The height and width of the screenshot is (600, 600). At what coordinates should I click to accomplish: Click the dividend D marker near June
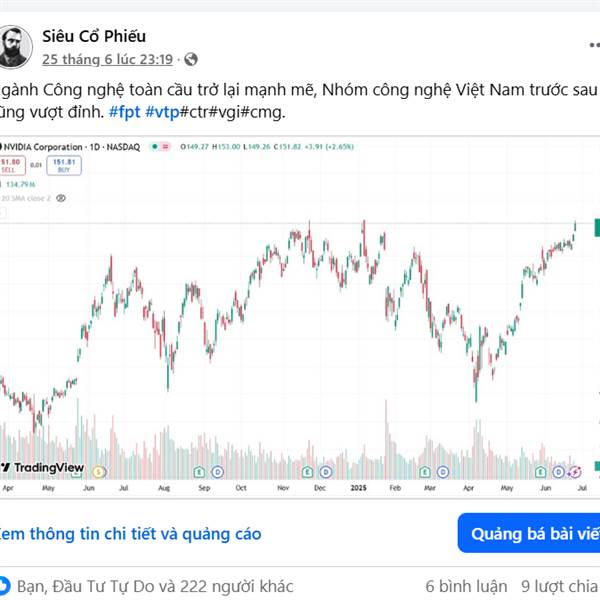click(x=558, y=473)
